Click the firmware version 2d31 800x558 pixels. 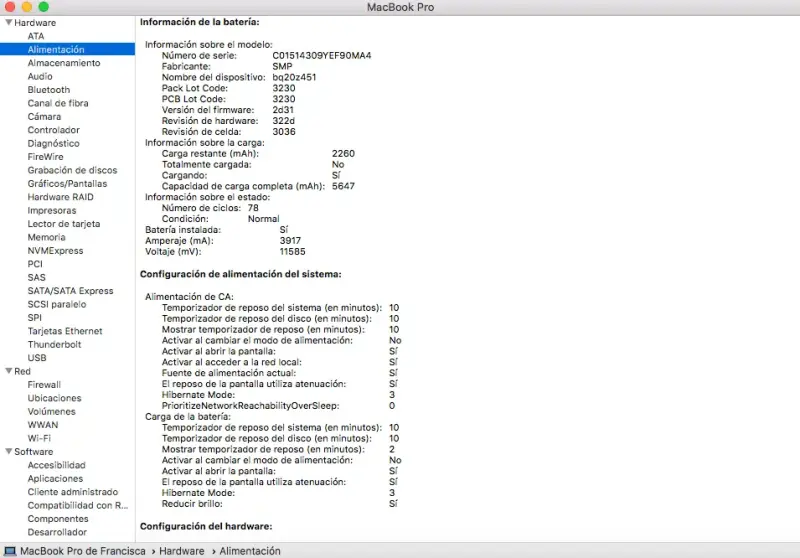click(x=283, y=110)
